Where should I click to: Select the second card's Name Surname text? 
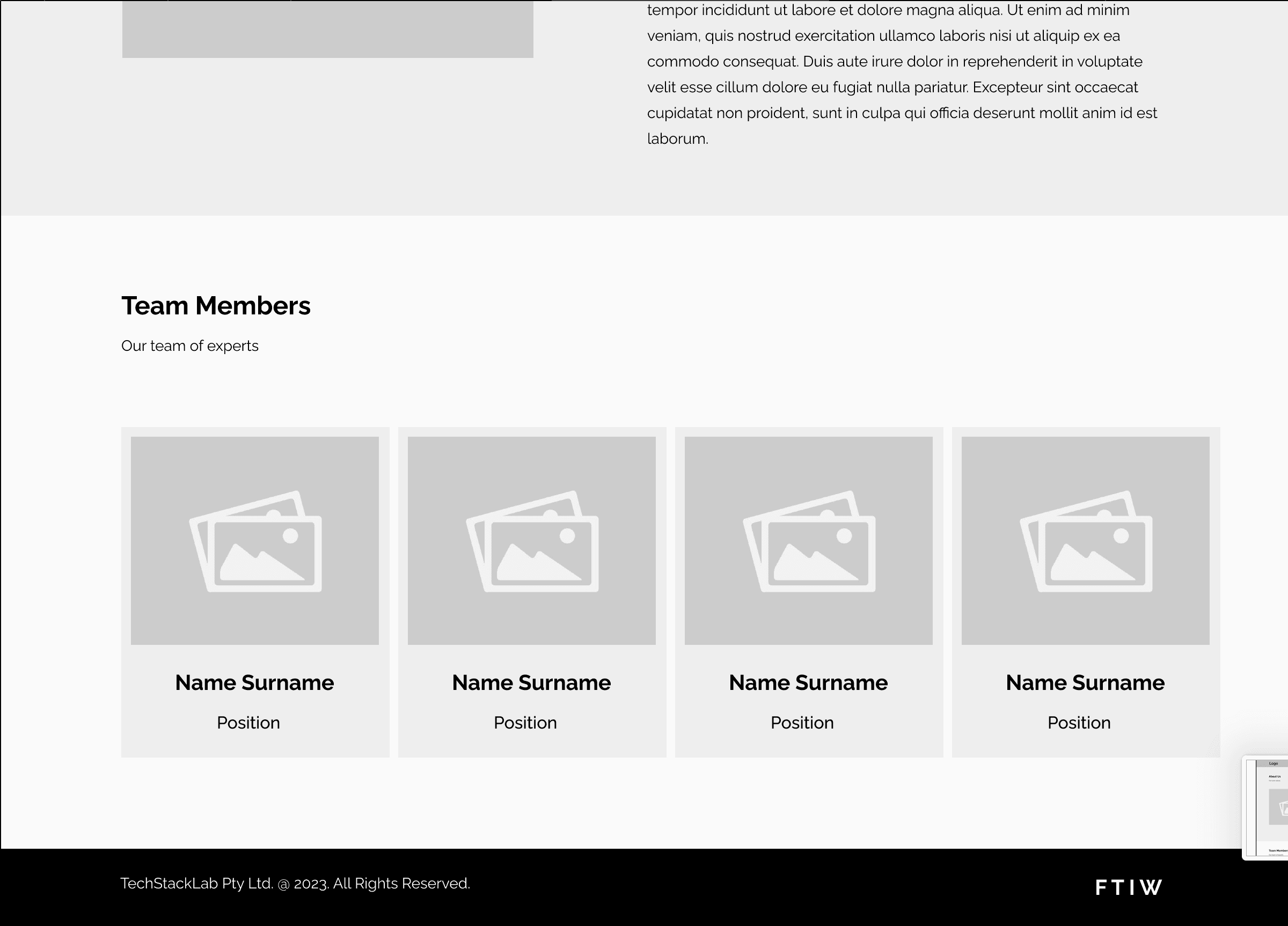coord(531,682)
